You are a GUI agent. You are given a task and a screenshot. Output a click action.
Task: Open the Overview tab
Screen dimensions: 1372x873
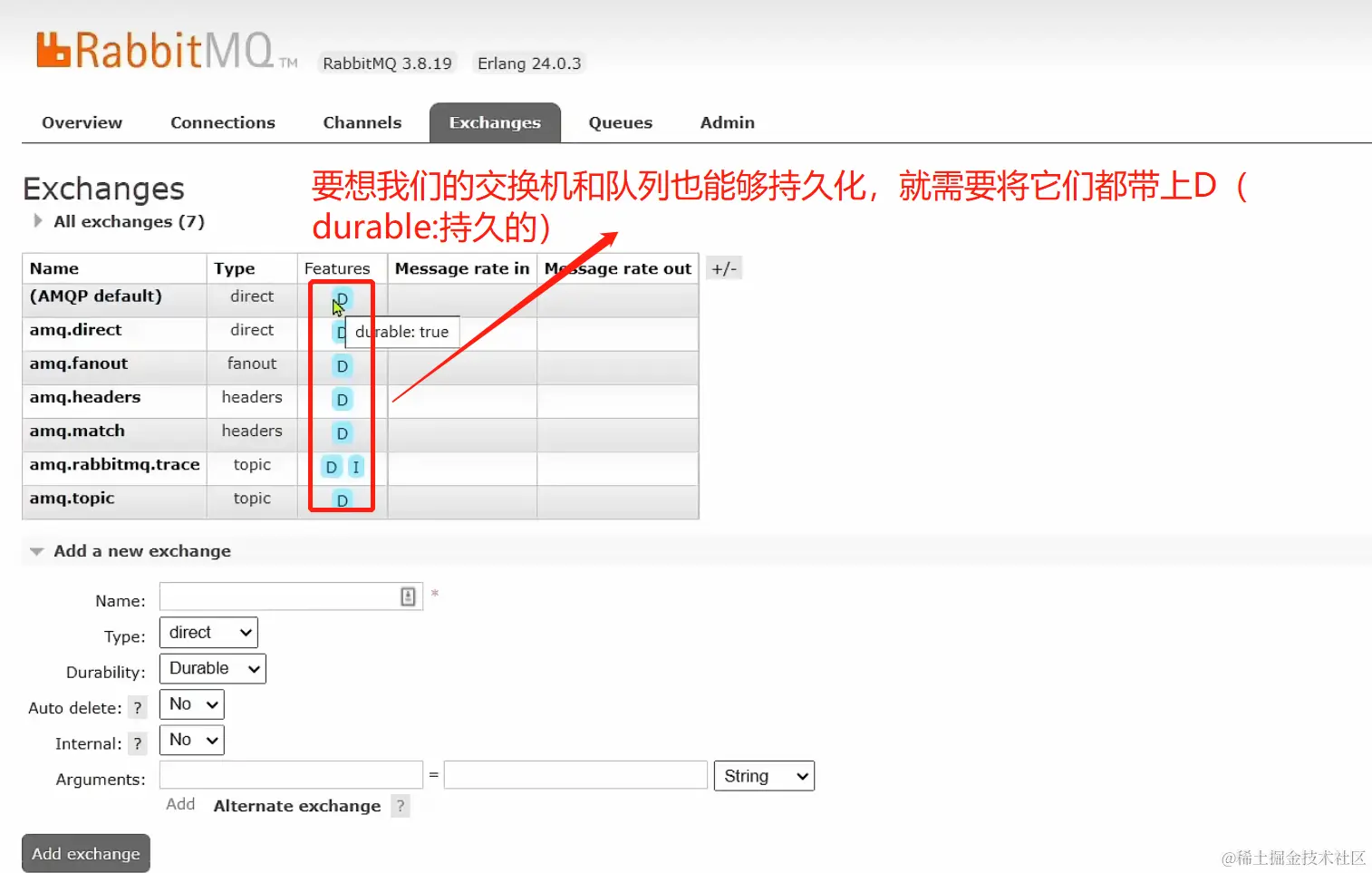pos(82,122)
